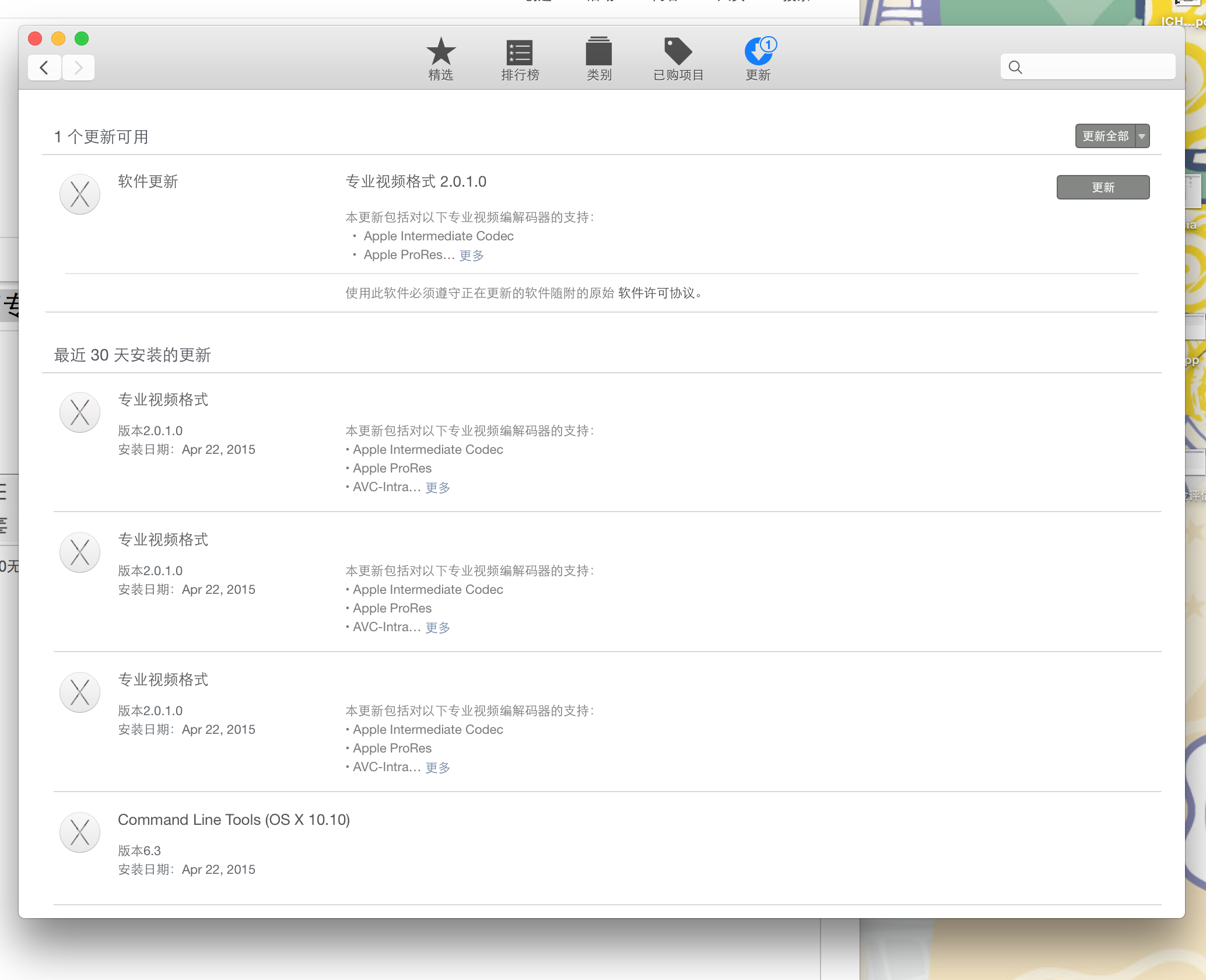
Task: Click the green fullscreen window button
Action: point(82,38)
